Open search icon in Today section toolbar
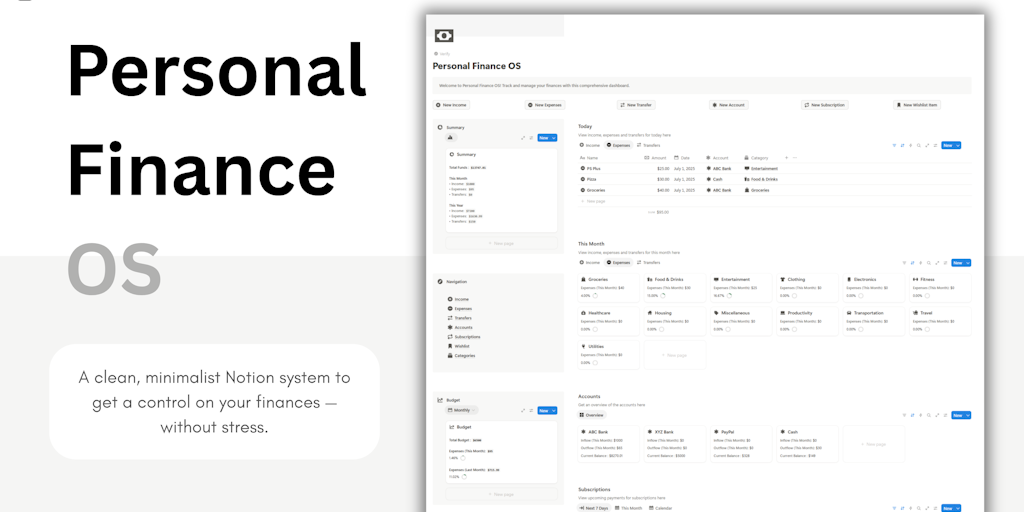The width and height of the screenshot is (1024, 512). click(x=919, y=146)
